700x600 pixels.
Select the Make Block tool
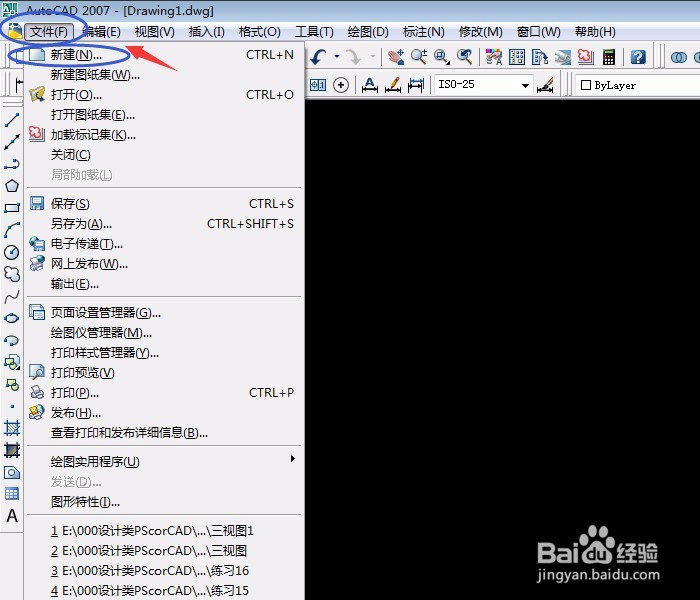pyautogui.click(x=12, y=384)
